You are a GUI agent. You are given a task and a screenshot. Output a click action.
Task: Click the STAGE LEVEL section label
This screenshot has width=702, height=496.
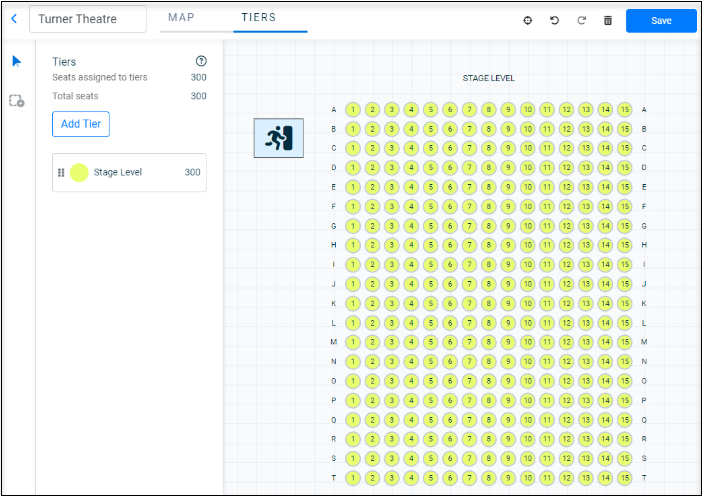[x=488, y=78]
